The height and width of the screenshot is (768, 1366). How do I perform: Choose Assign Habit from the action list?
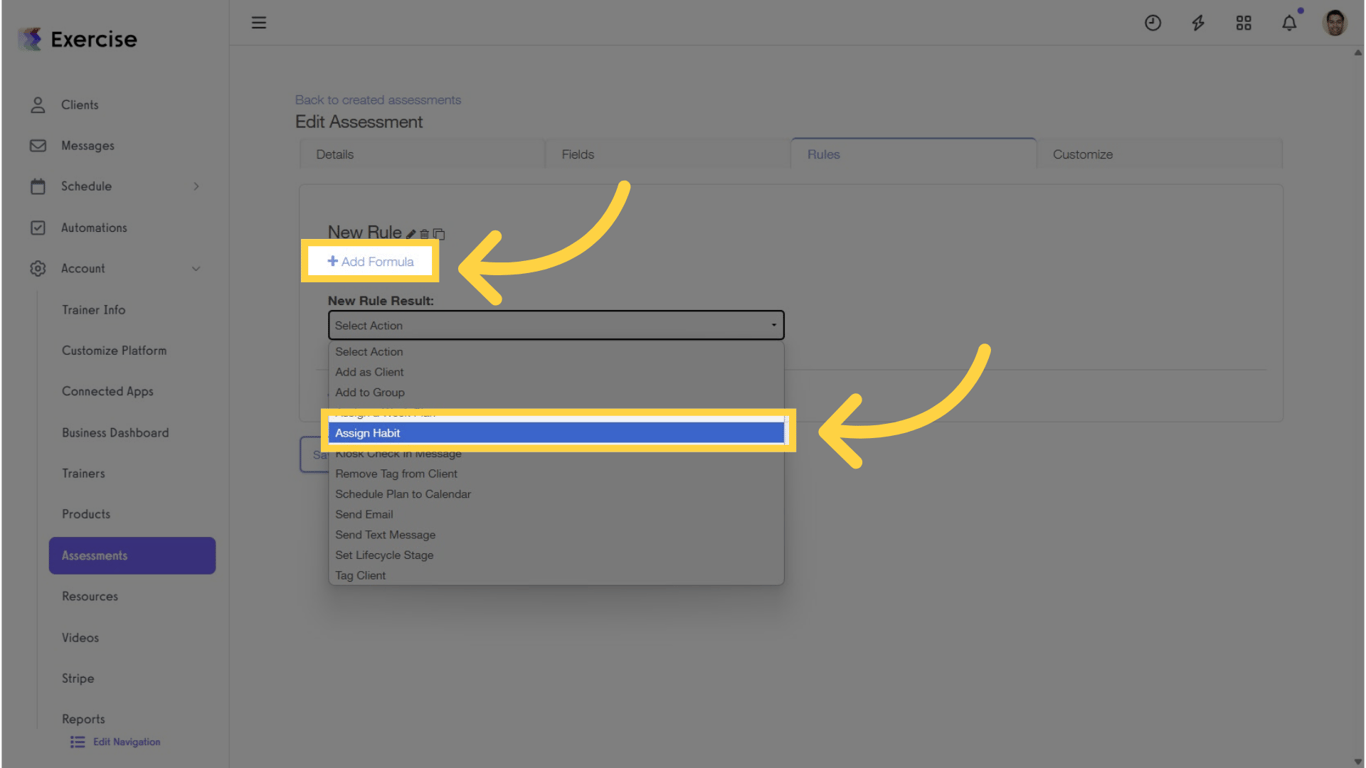click(556, 432)
